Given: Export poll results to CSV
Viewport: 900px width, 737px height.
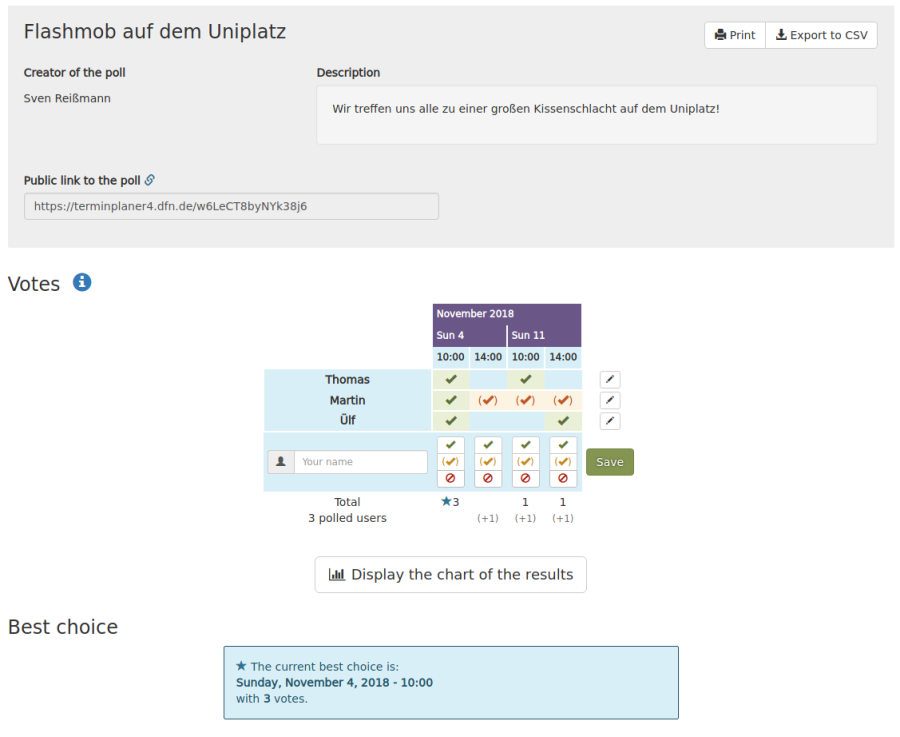Looking at the screenshot, I should (x=822, y=35).
